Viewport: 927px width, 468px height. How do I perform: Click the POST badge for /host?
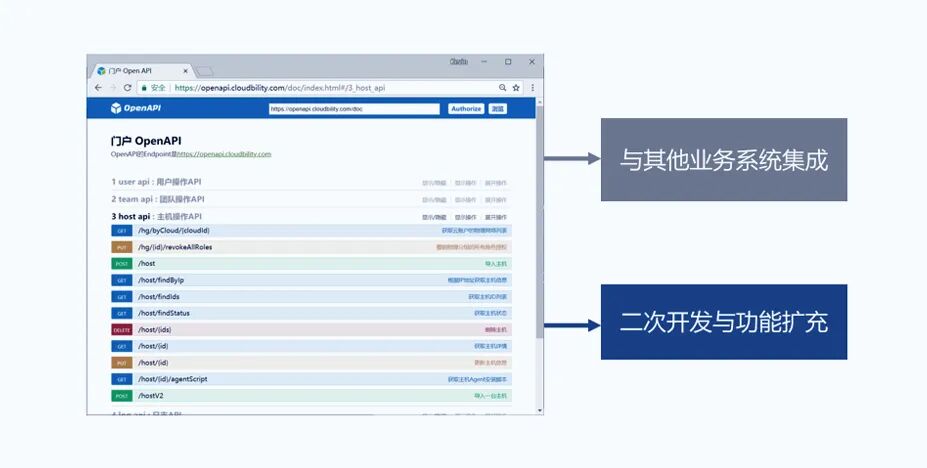point(121,264)
